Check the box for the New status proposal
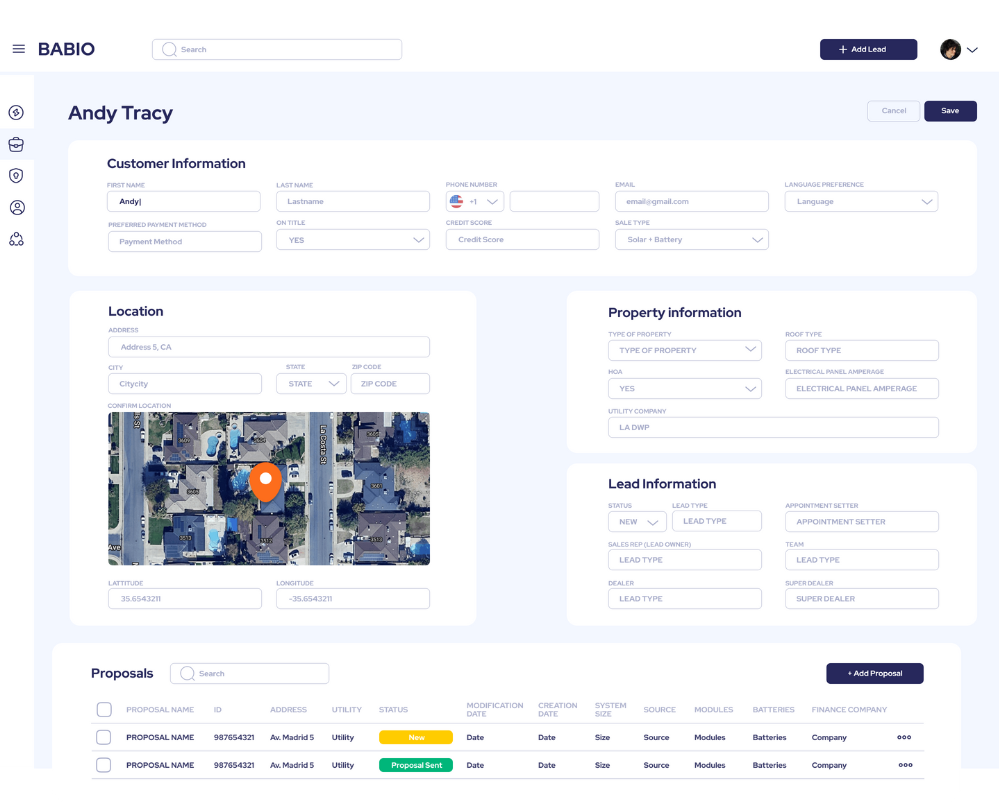 [x=104, y=737]
